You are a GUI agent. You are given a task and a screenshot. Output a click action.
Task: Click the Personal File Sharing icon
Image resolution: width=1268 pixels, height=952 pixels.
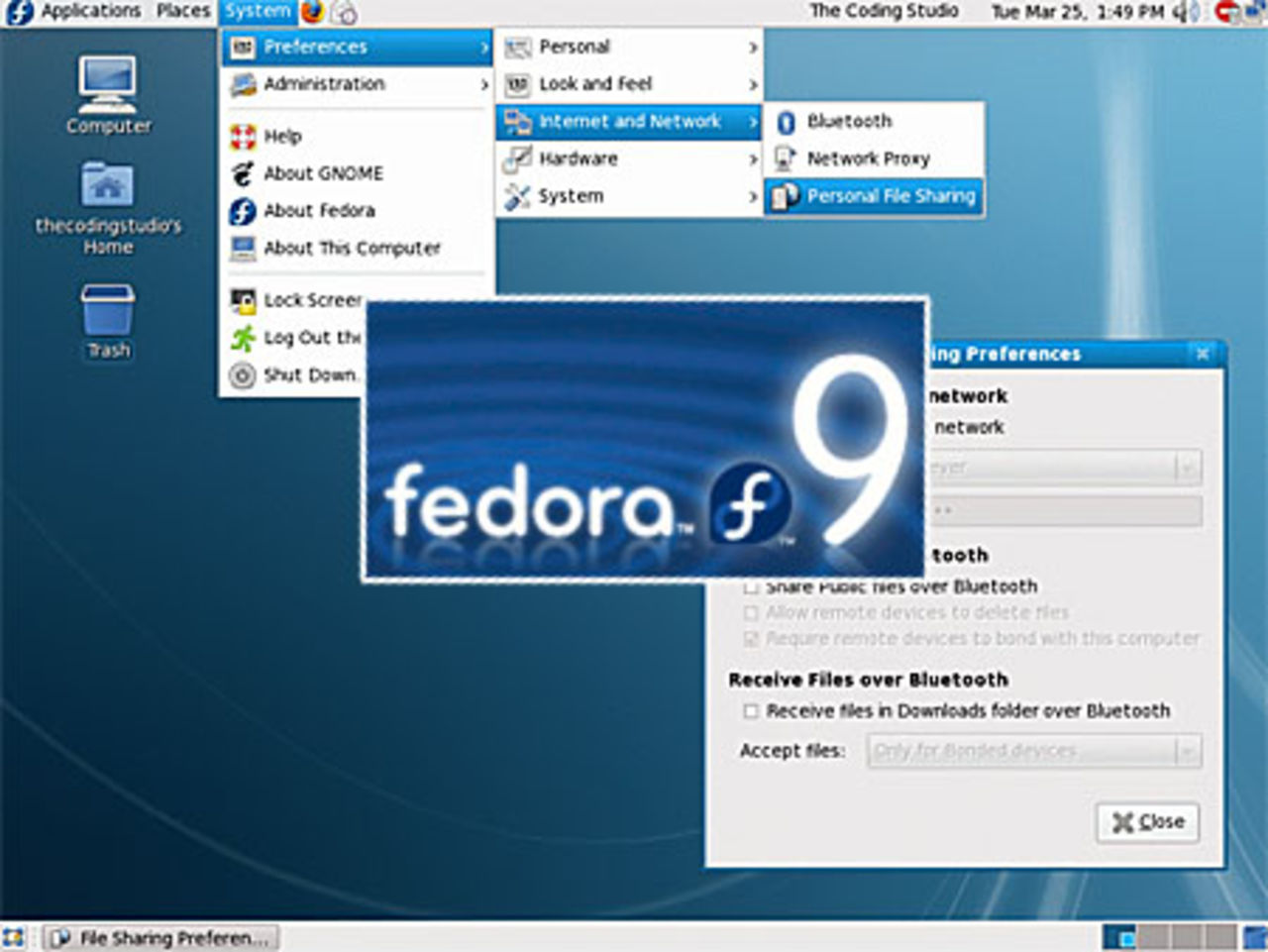click(x=786, y=196)
